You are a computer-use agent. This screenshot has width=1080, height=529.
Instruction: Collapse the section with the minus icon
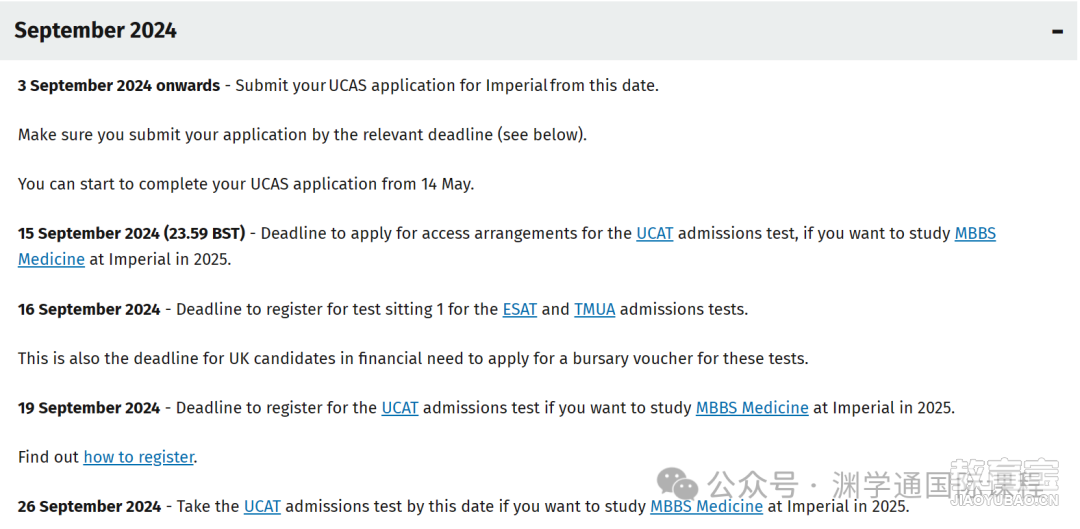tap(1057, 32)
